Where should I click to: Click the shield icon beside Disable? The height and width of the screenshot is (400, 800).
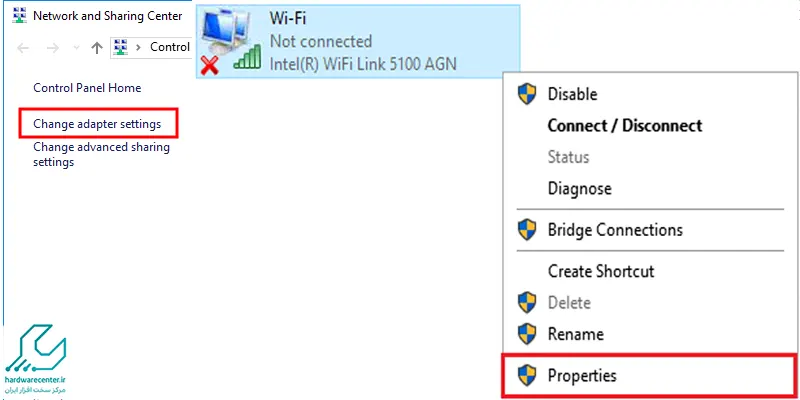(x=526, y=94)
